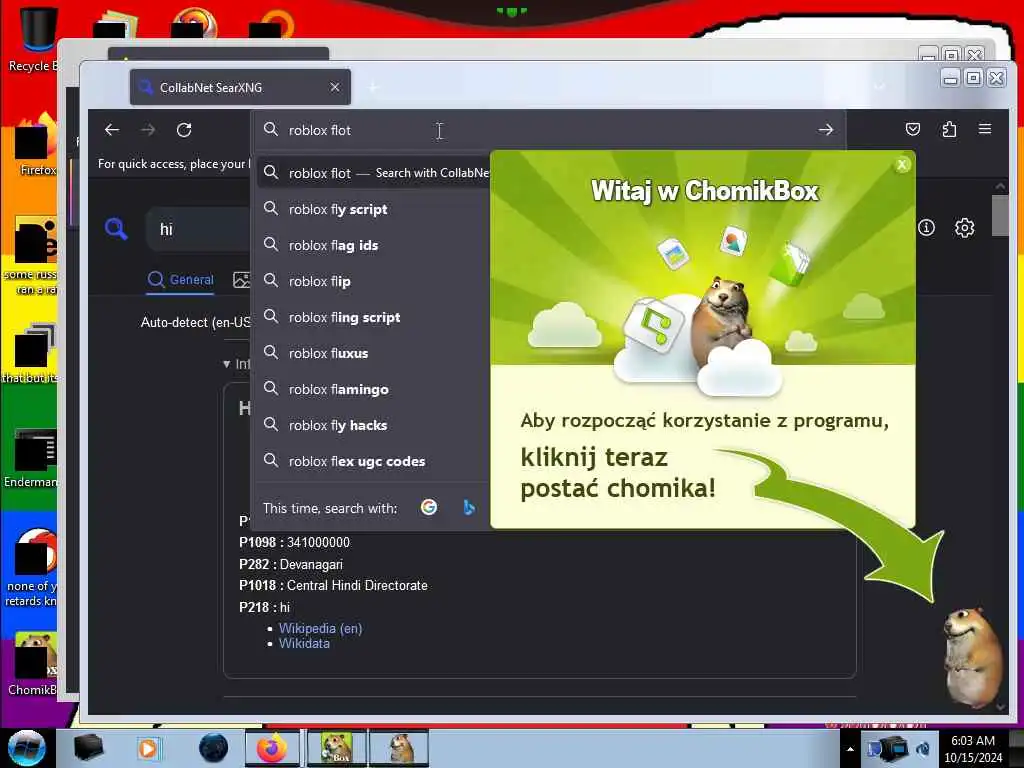Open the SearXNG about info icon

[926, 228]
